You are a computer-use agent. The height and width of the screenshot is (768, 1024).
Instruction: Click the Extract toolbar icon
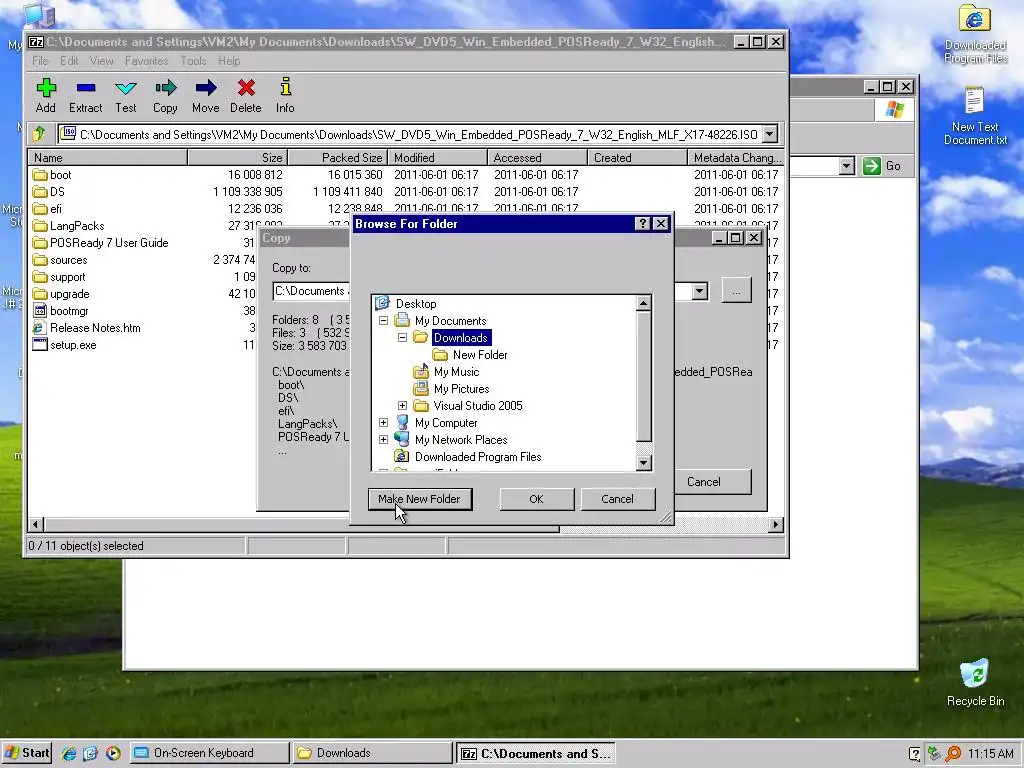86,95
